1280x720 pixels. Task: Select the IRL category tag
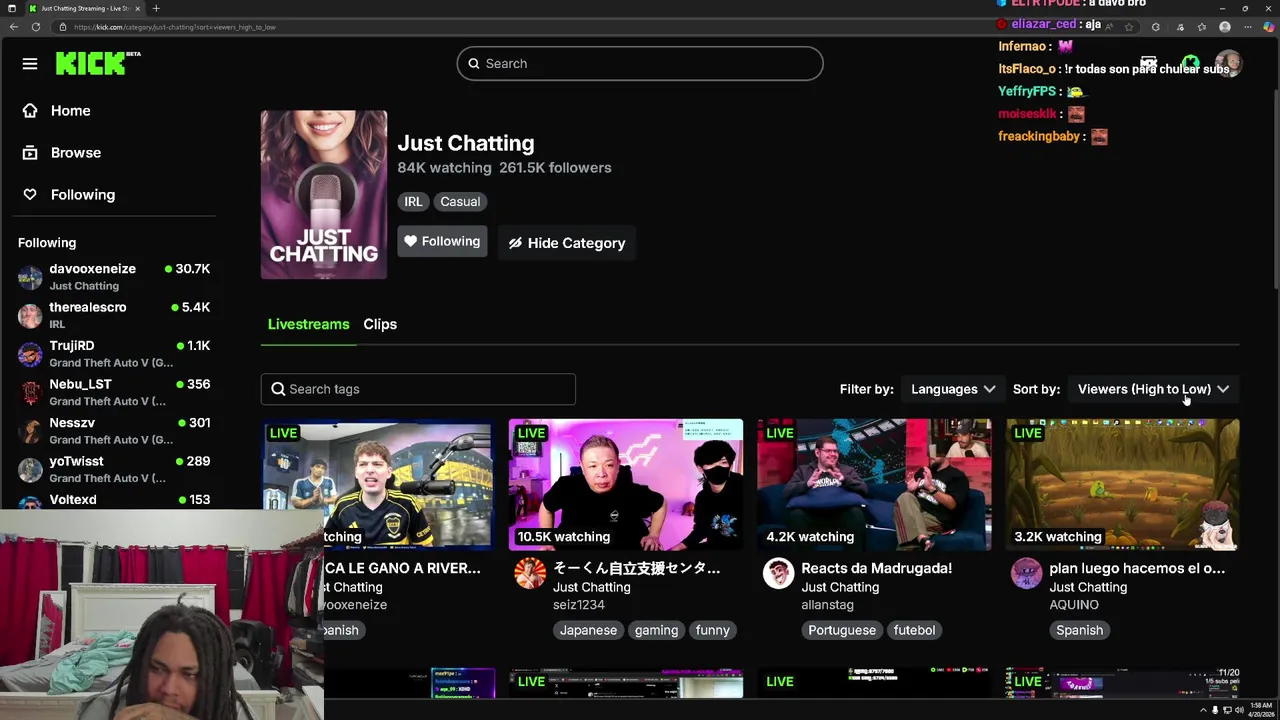[413, 202]
